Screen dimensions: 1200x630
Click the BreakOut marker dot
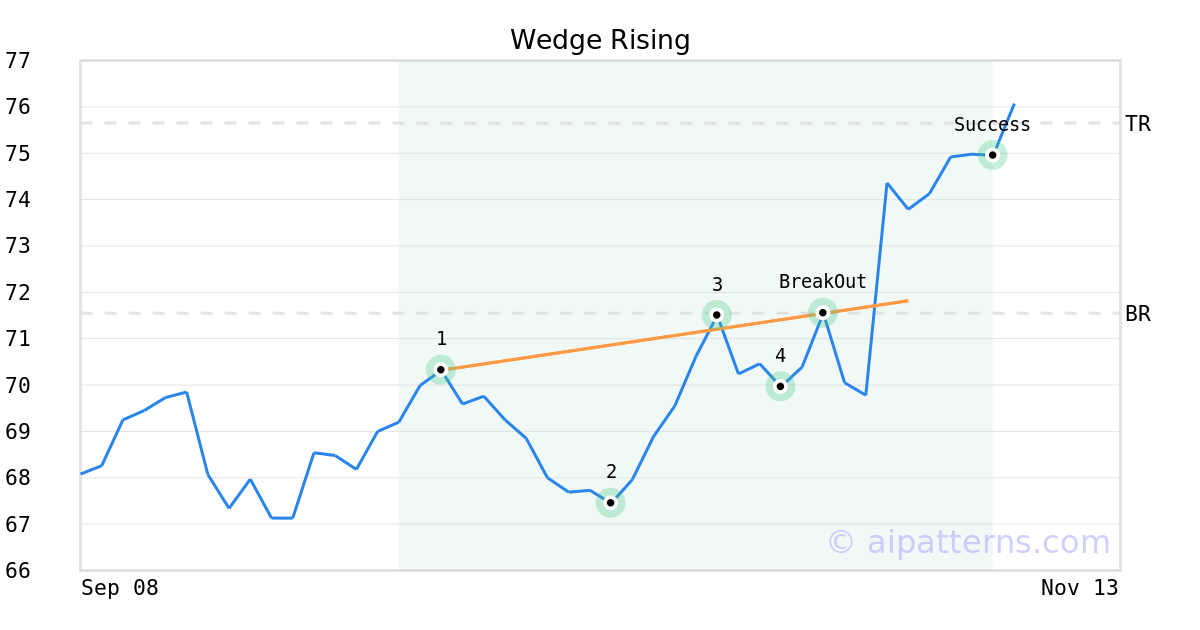[822, 313]
